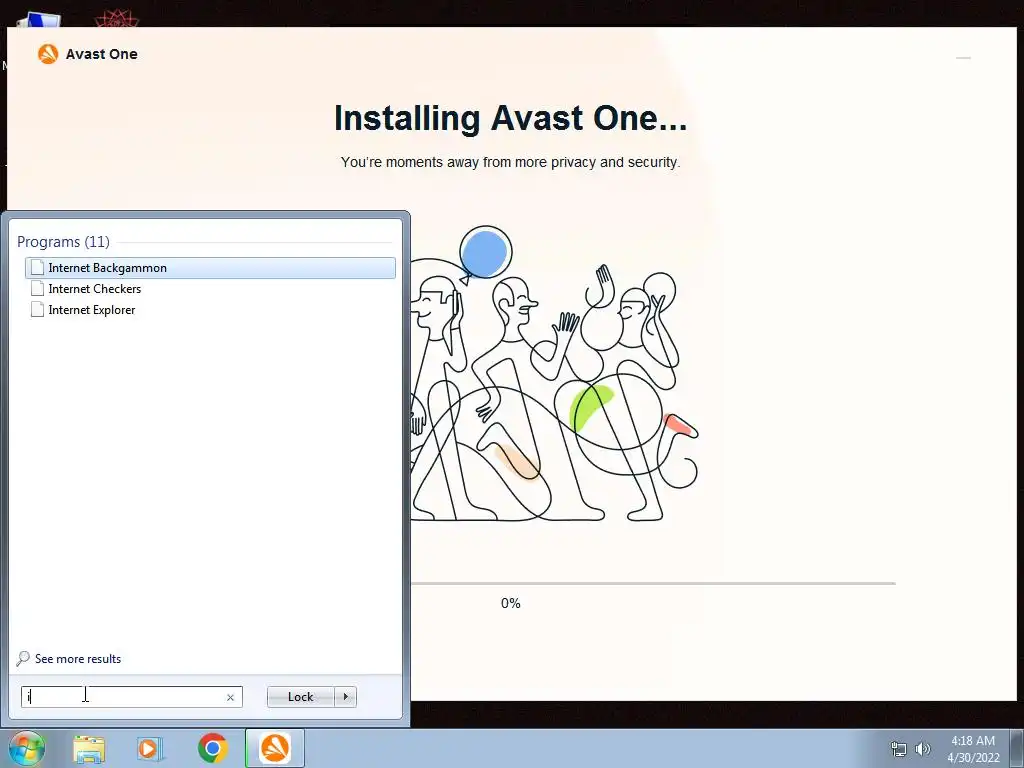Click the Lock button

[300, 697]
